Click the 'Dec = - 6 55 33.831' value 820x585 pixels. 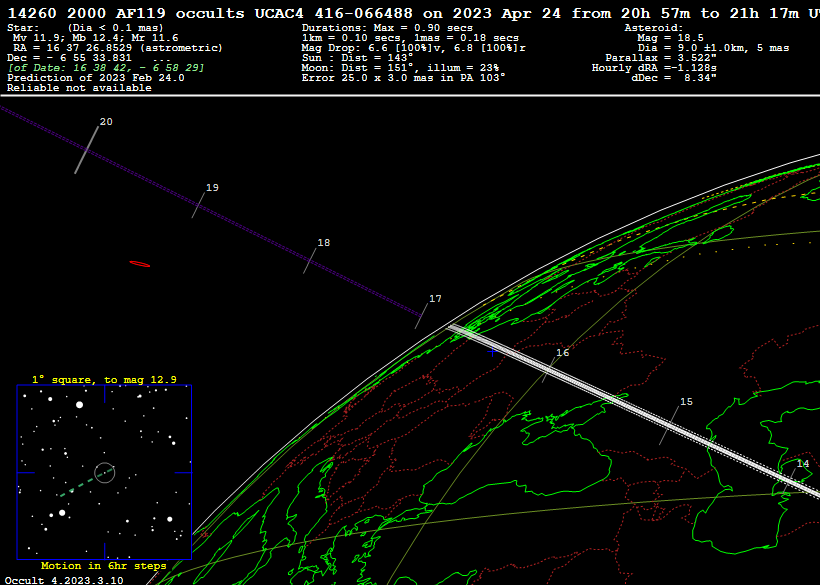[70, 58]
